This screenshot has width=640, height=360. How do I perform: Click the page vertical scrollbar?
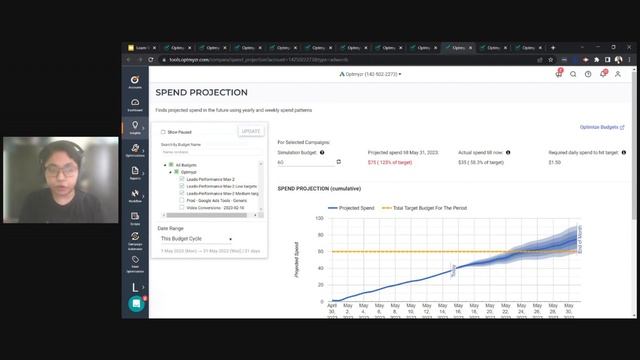click(x=634, y=147)
